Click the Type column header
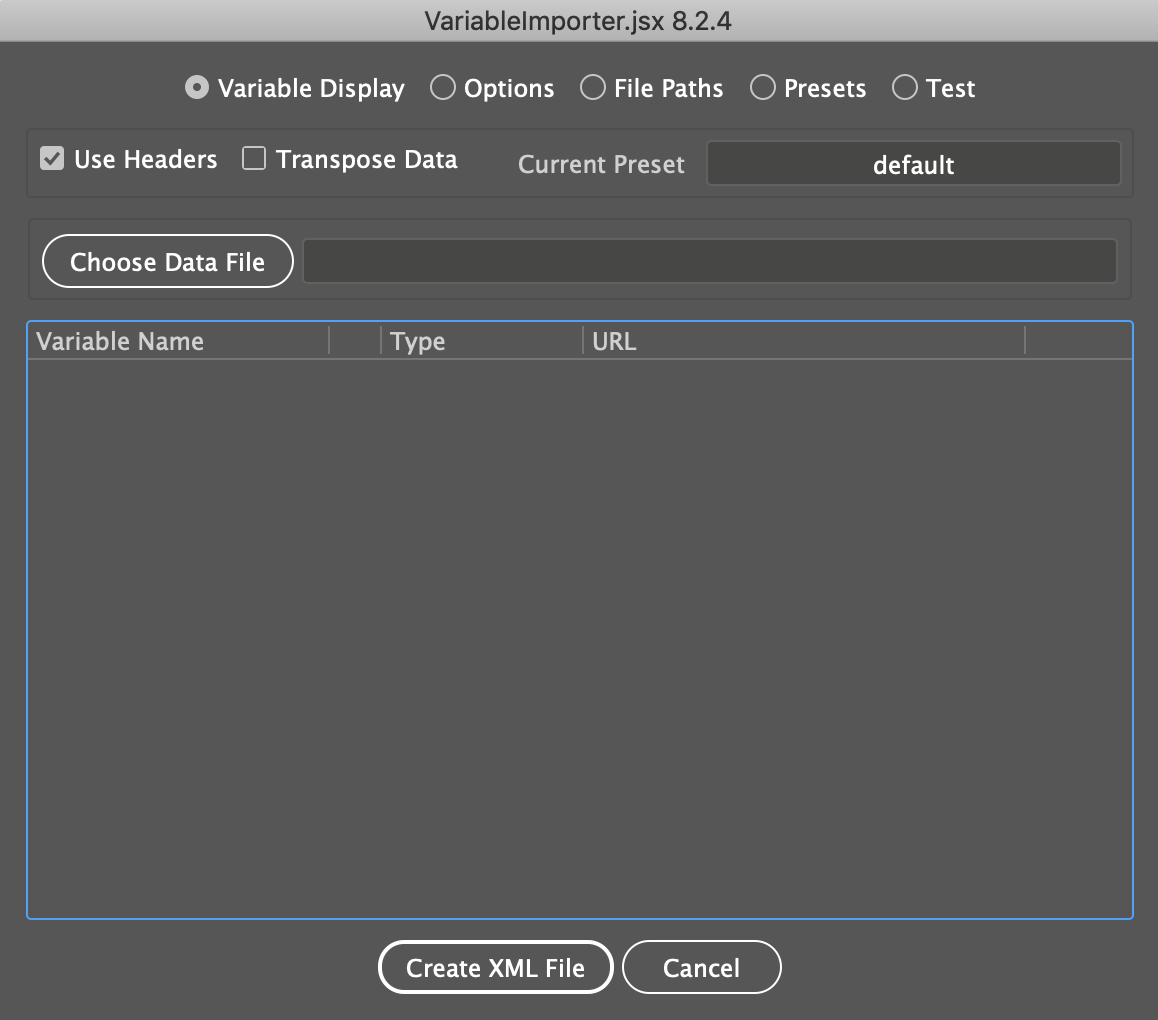The height and width of the screenshot is (1020, 1158). tap(480, 341)
